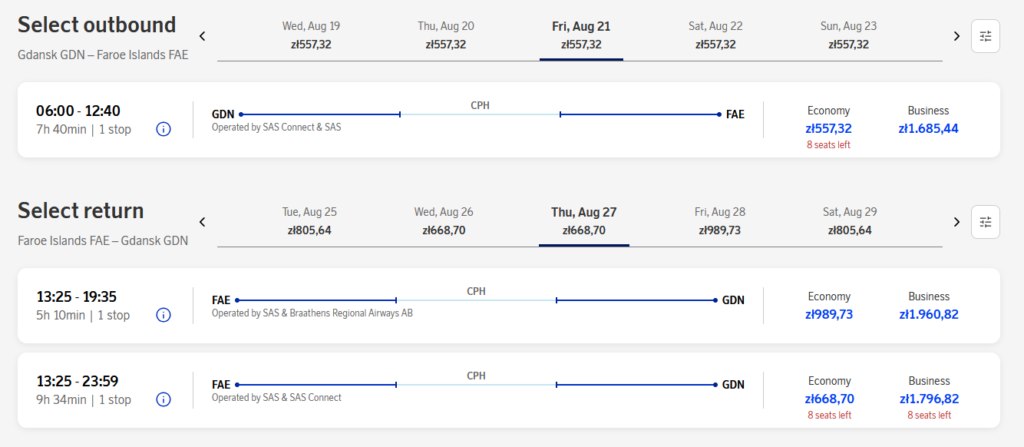Open return flight filter settings icon
The height and width of the screenshot is (447, 1024).
(985, 222)
